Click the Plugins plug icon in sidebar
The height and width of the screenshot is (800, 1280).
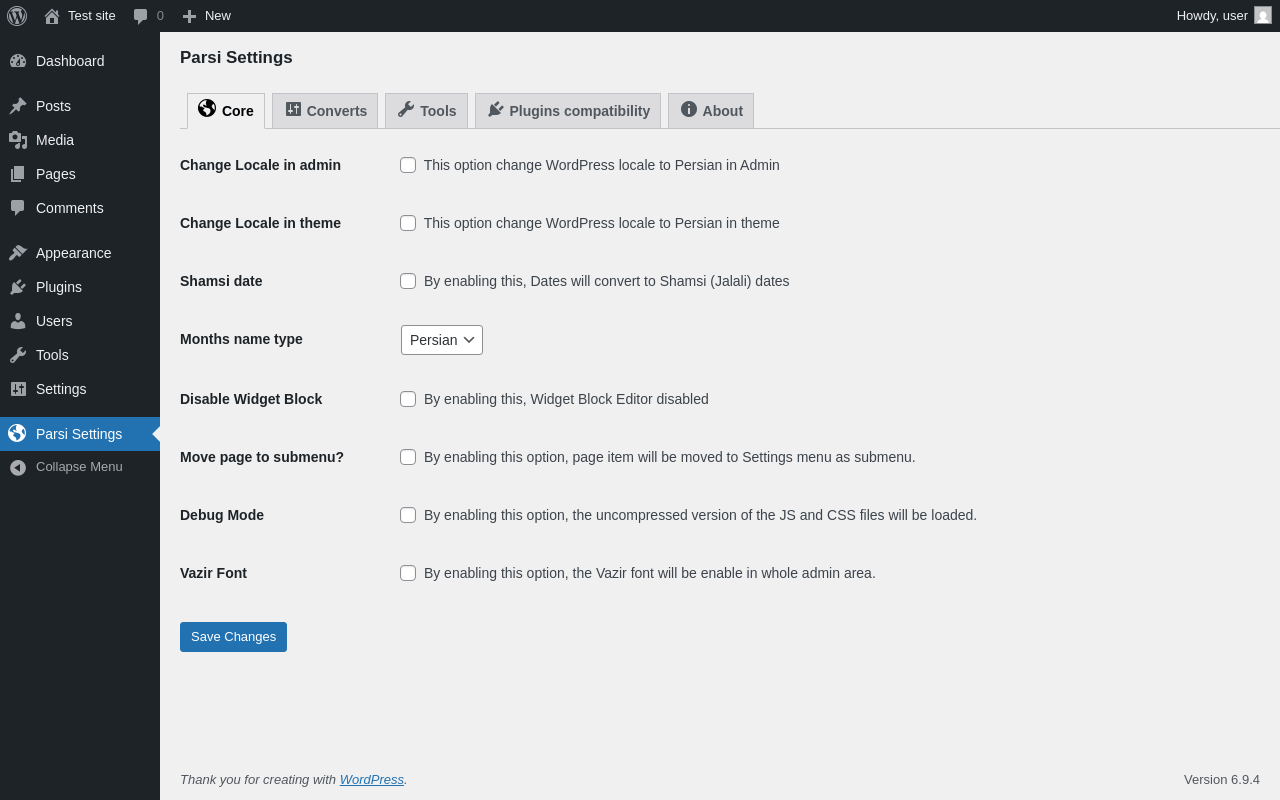point(18,287)
